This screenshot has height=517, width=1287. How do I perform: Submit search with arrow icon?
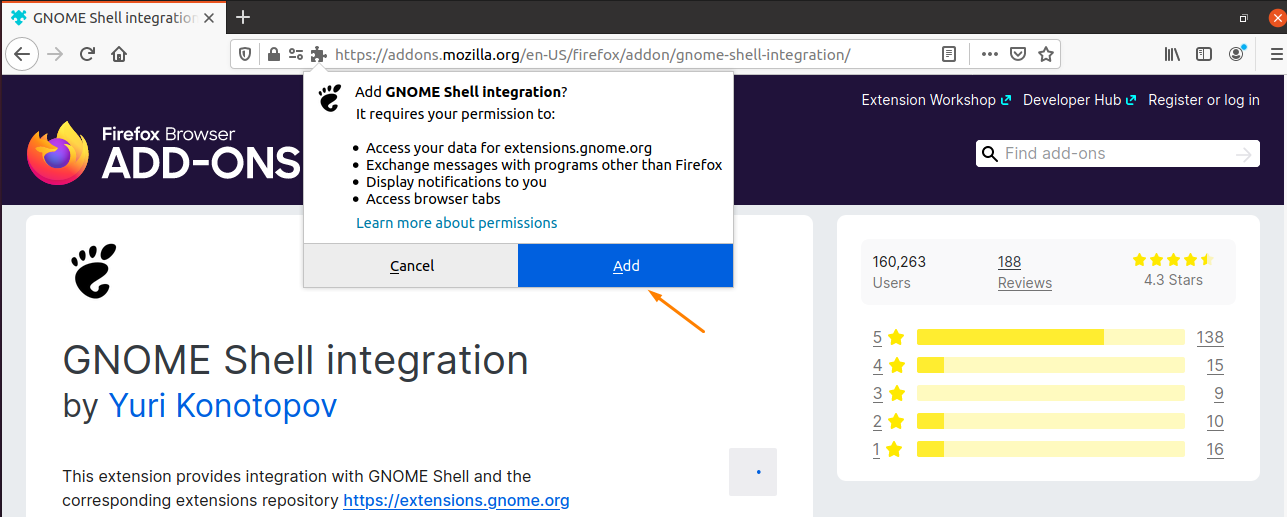(x=1243, y=154)
